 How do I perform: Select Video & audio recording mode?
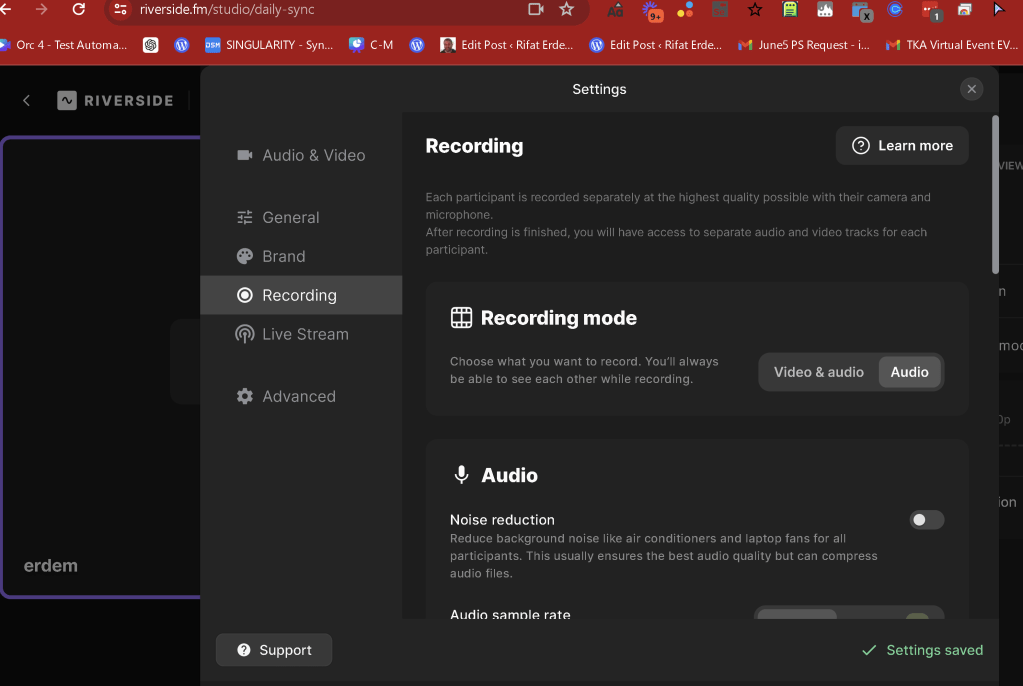pyautogui.click(x=818, y=372)
